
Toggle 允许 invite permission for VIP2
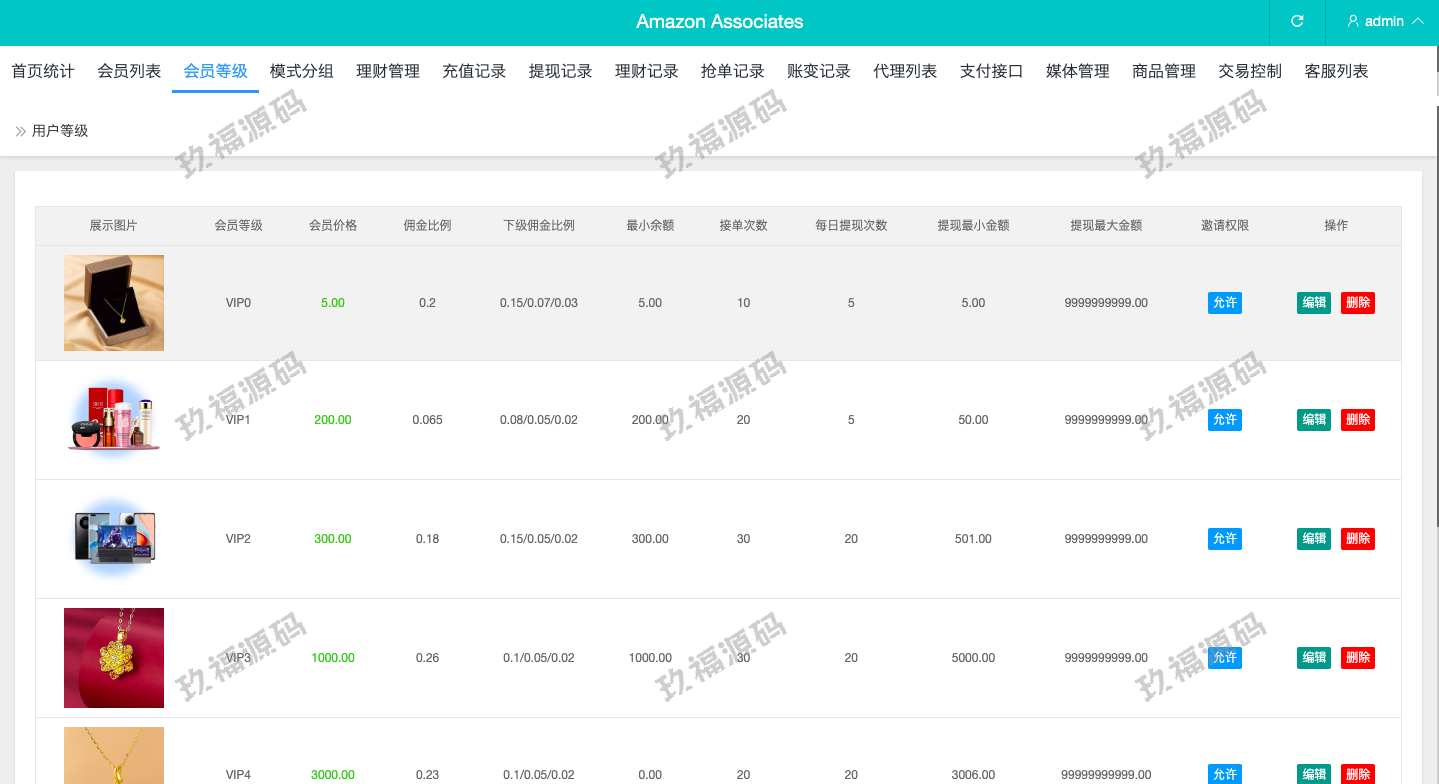pos(1225,539)
